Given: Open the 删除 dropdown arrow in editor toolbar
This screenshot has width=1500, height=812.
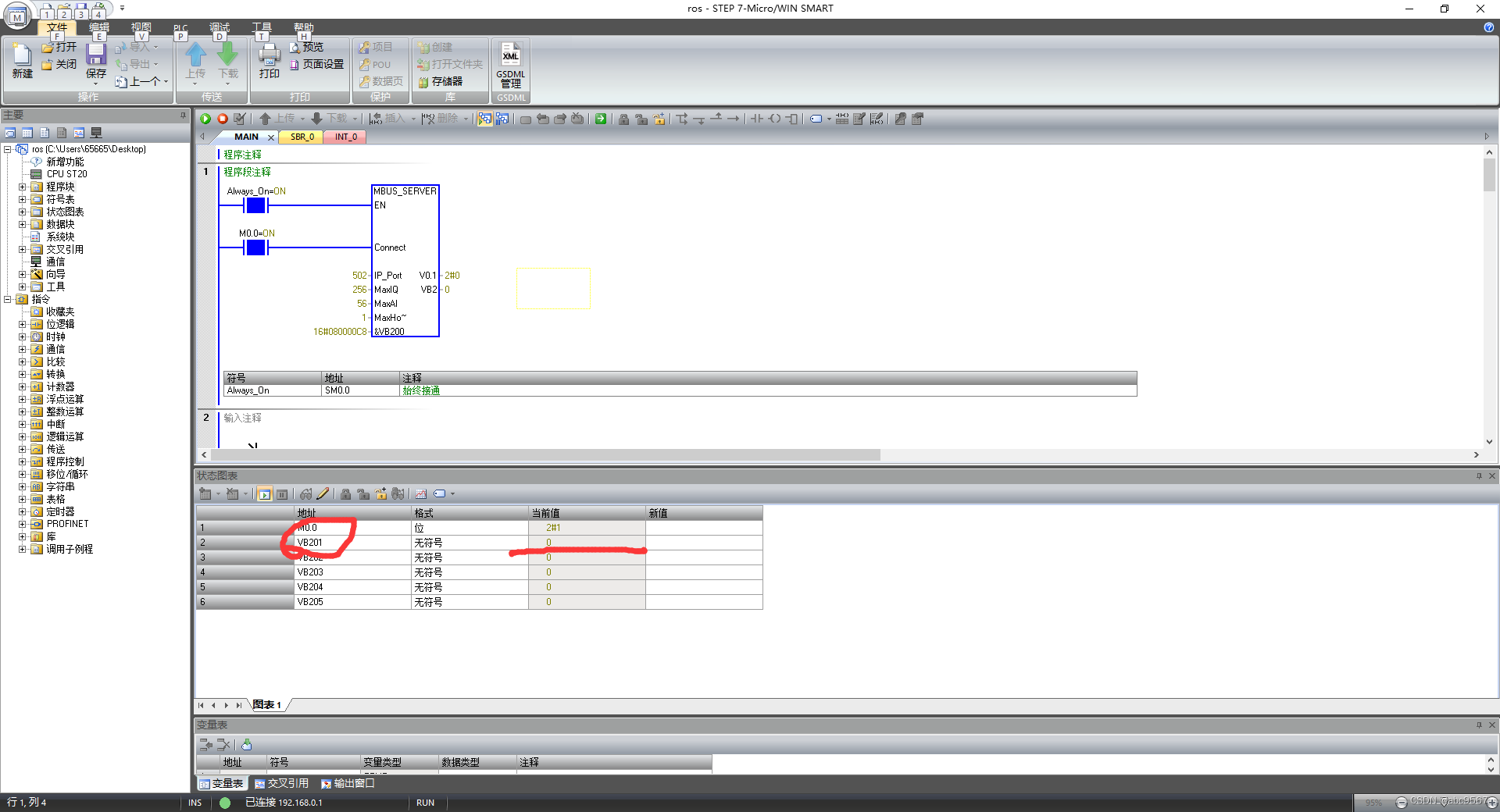Looking at the screenshot, I should click(x=466, y=119).
